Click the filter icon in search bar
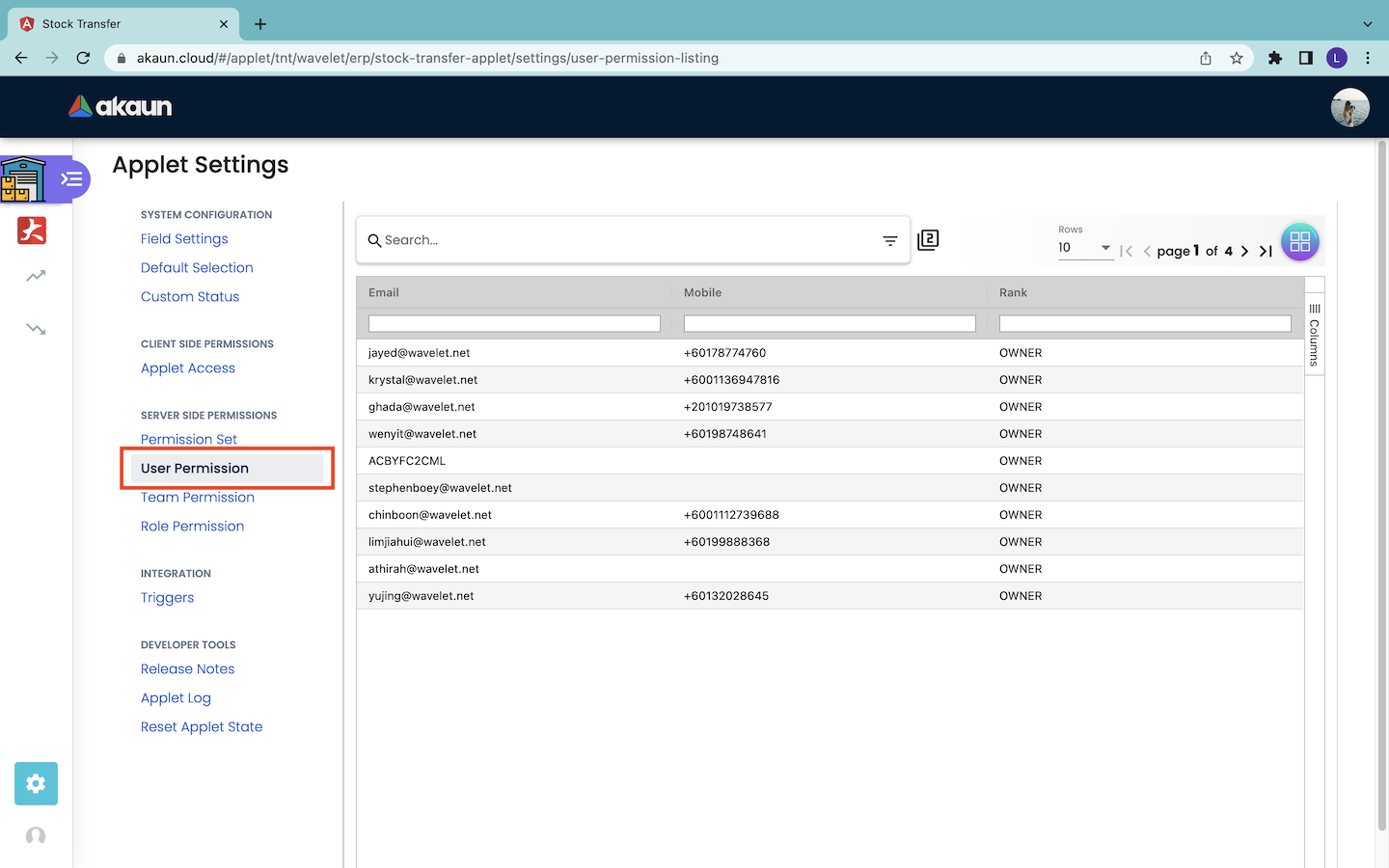Viewport: 1389px width, 868px height. coord(889,240)
